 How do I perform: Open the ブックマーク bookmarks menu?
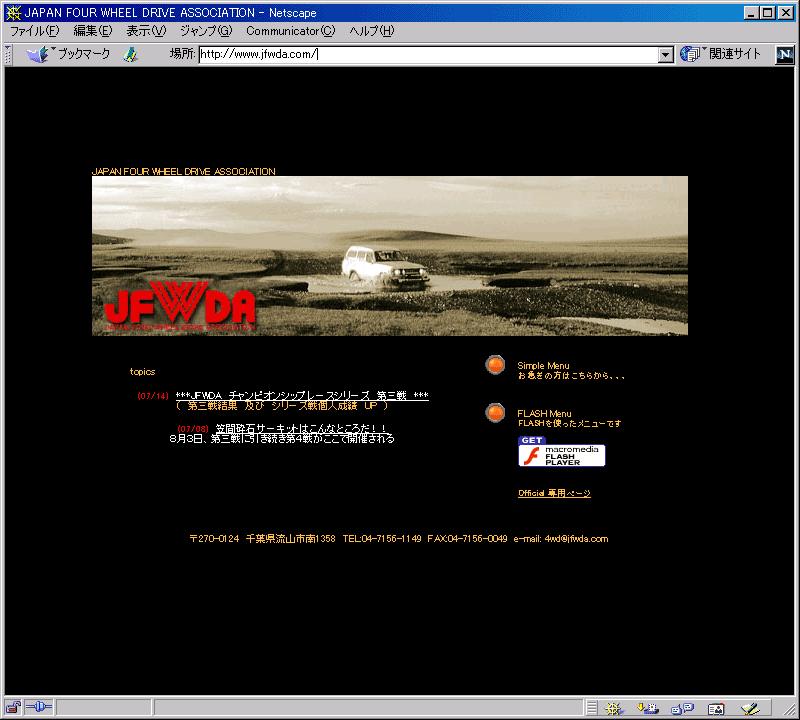pyautogui.click(x=68, y=54)
